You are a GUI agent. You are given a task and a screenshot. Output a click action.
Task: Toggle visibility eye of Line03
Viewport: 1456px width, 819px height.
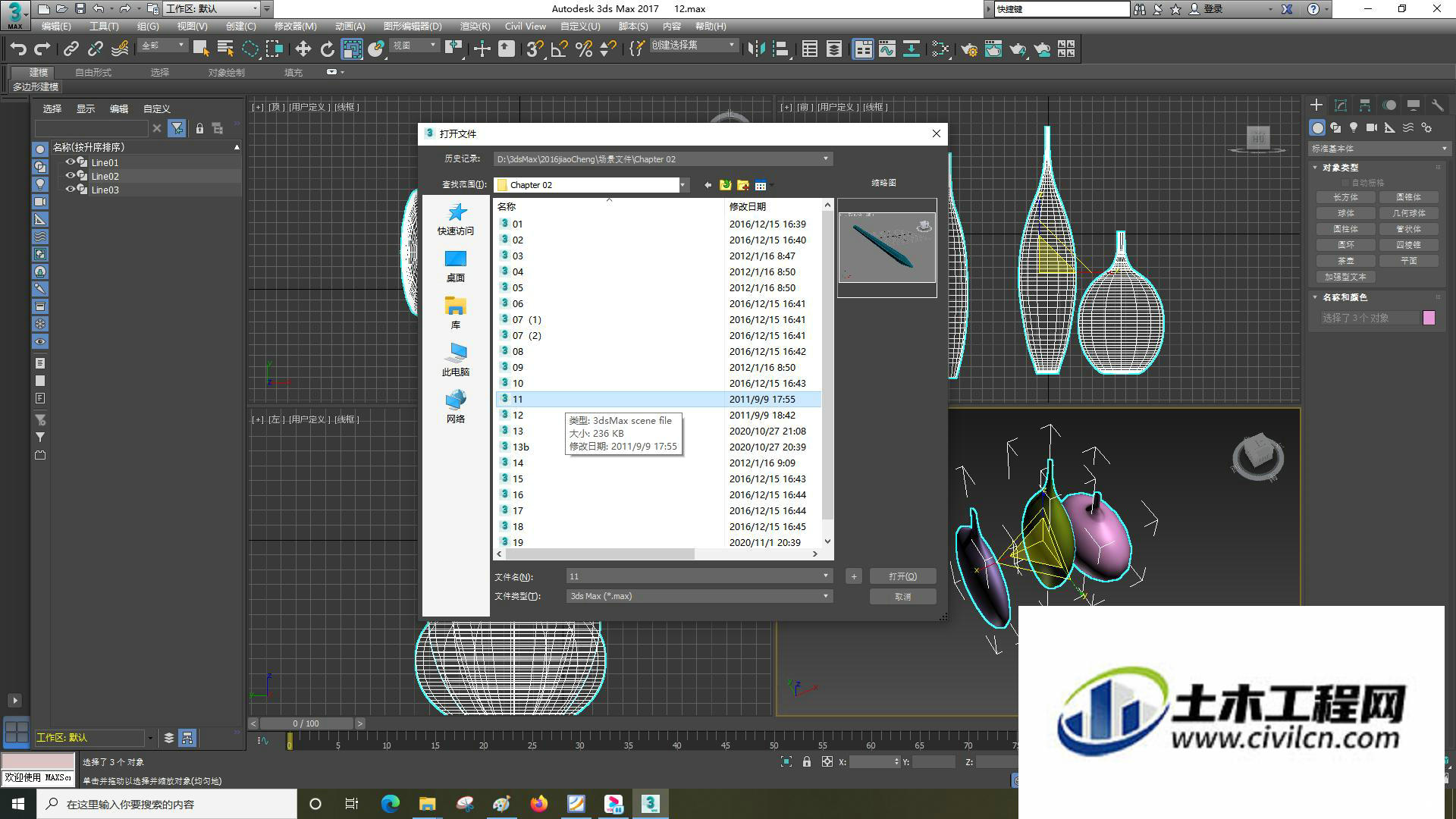click(71, 190)
